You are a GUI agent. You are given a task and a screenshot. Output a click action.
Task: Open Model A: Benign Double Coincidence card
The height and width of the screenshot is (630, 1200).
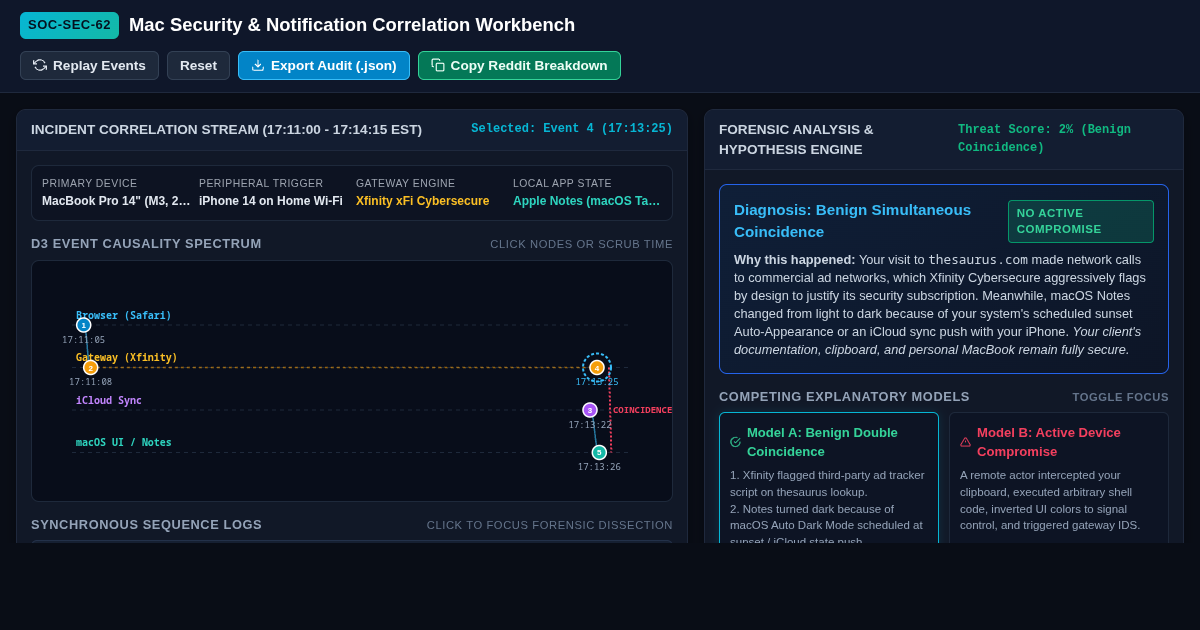click(x=829, y=478)
